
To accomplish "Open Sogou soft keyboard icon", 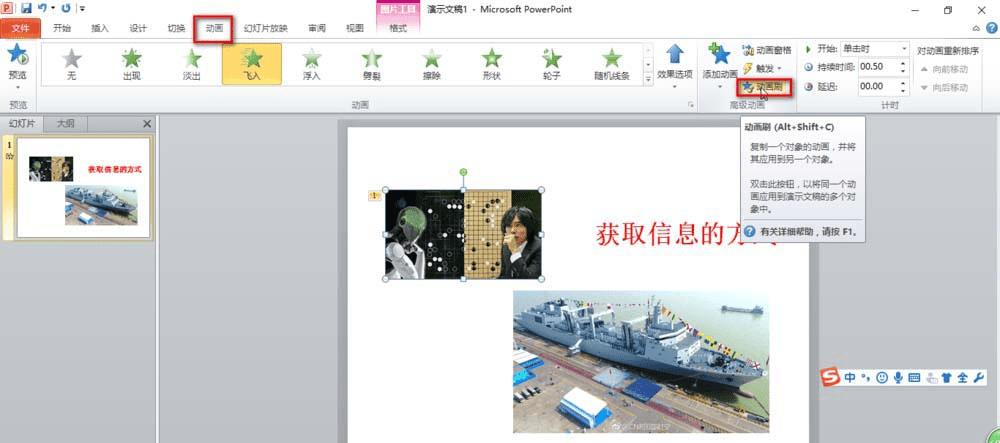I will click(914, 378).
